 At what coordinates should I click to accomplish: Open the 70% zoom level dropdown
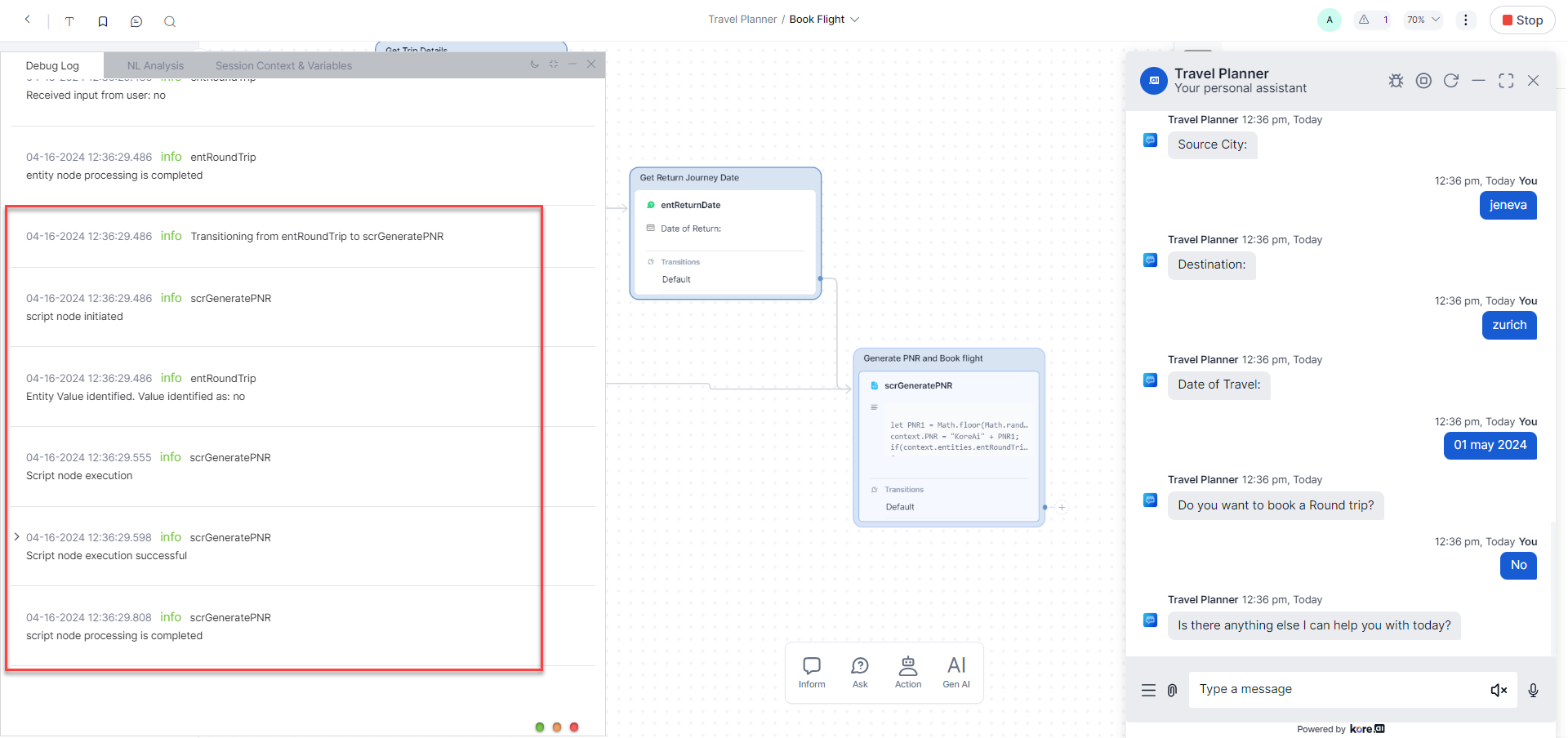click(x=1423, y=20)
